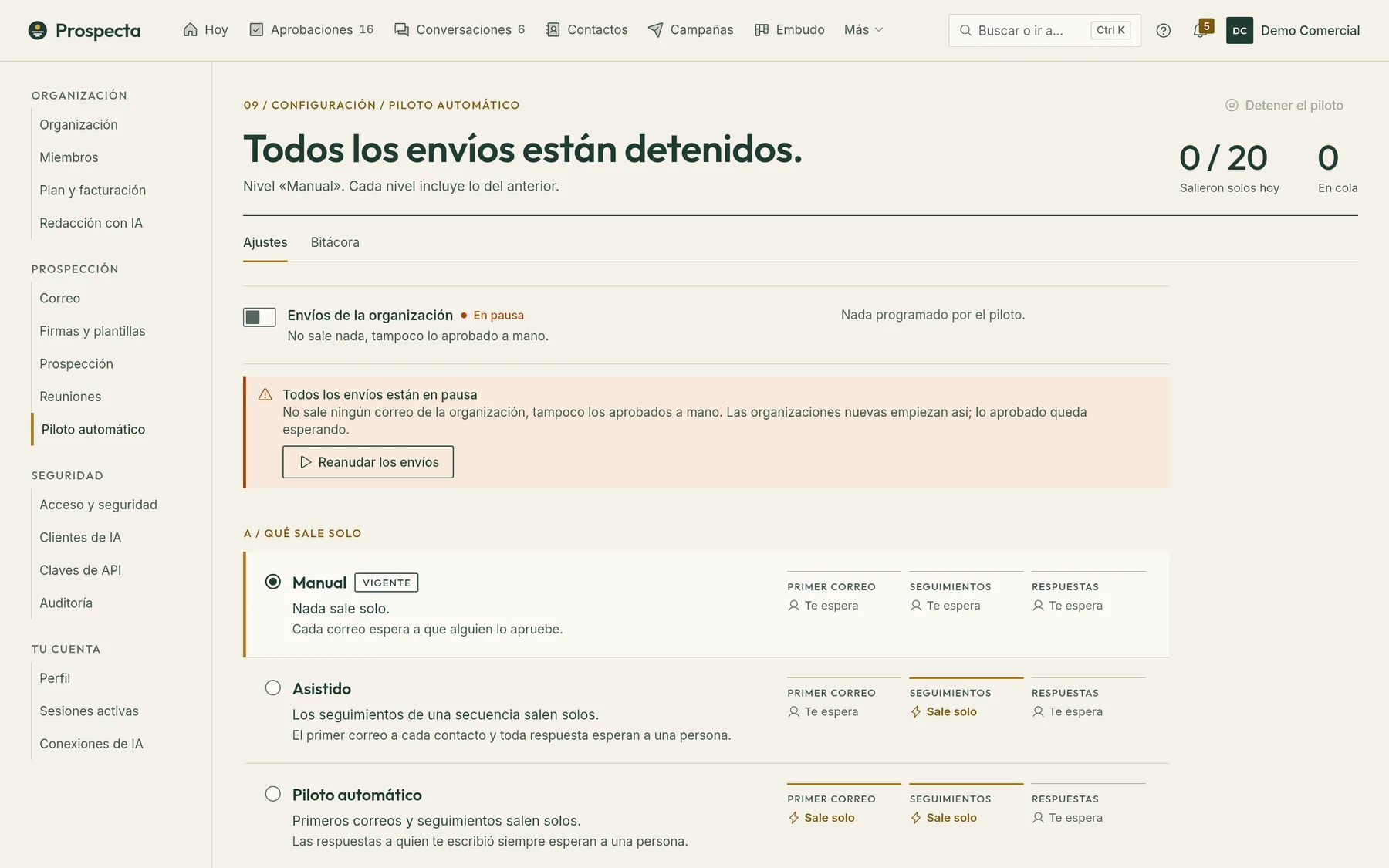Click the 0 / 20 Salieron solos hoy counter
Image resolution: width=1389 pixels, height=868 pixels.
(1229, 167)
